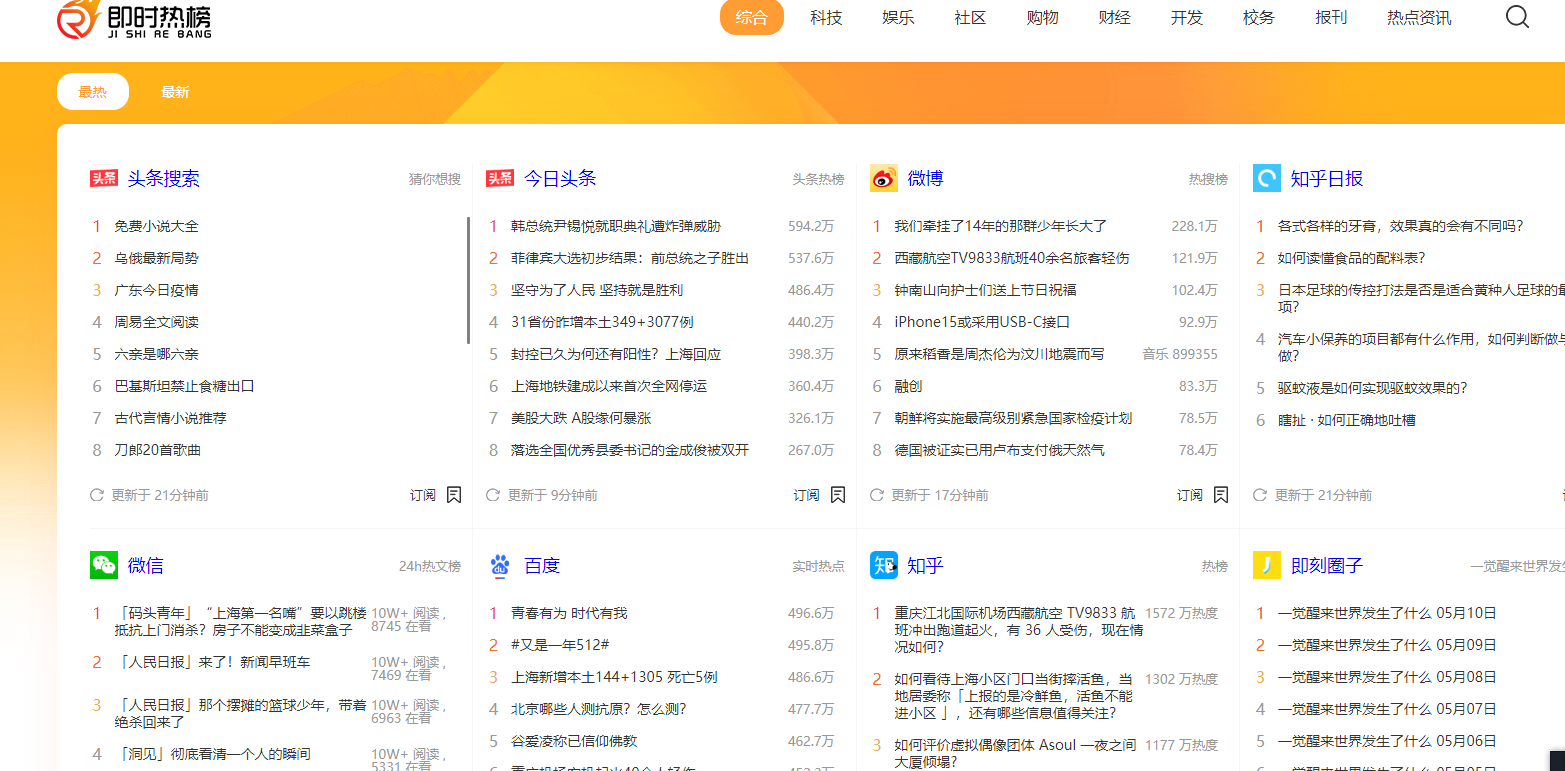
Task: Open the 今日头条 section title
Action: tap(560, 178)
